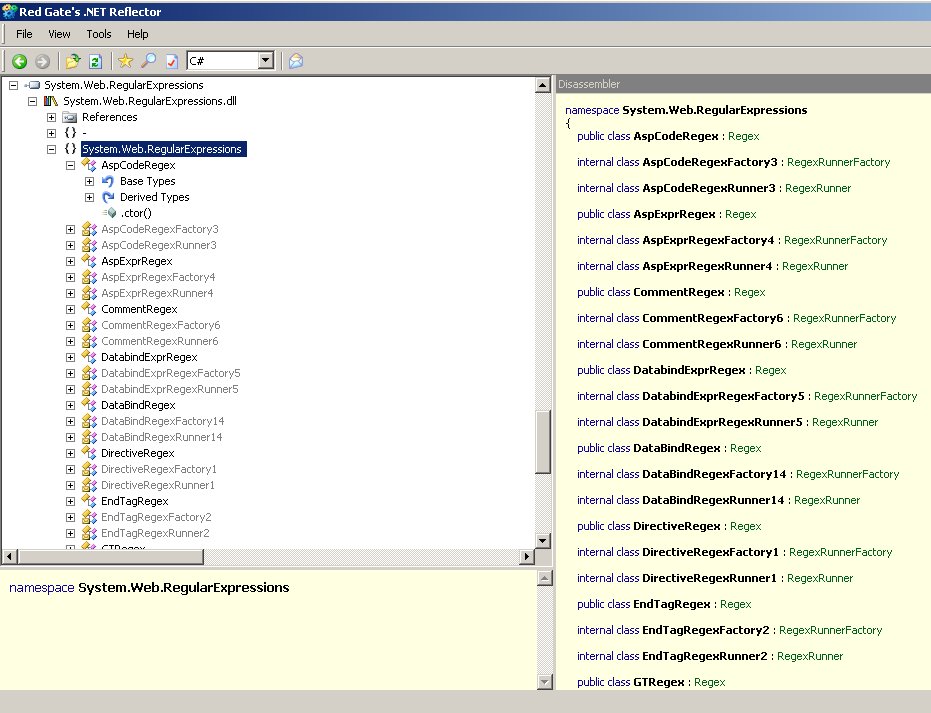Click the System.Web.RegularExpressions.dll assembly icon
Screen dimensions: 931x713
(51, 101)
